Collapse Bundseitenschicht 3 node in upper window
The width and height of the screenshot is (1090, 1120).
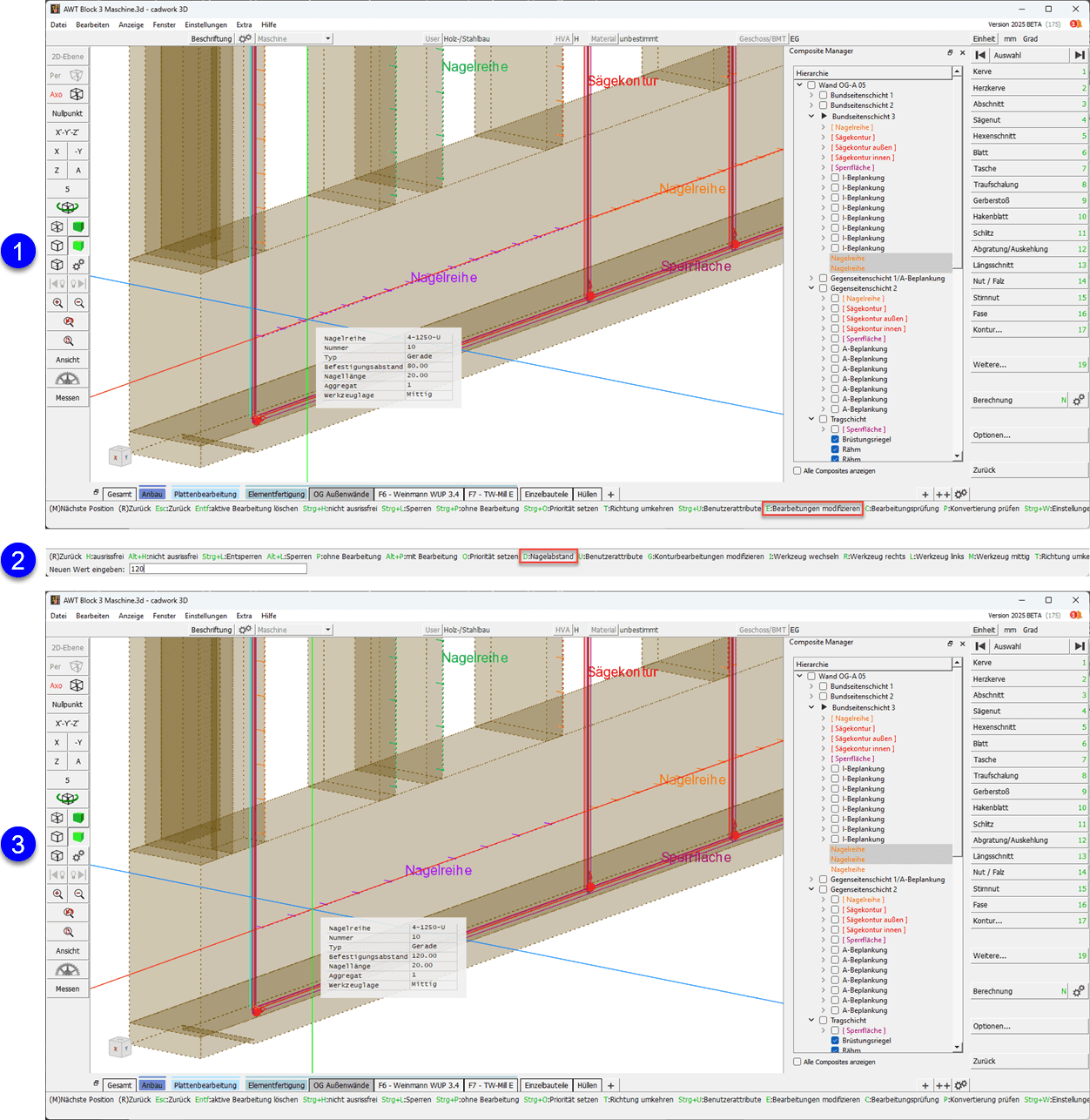(x=811, y=116)
